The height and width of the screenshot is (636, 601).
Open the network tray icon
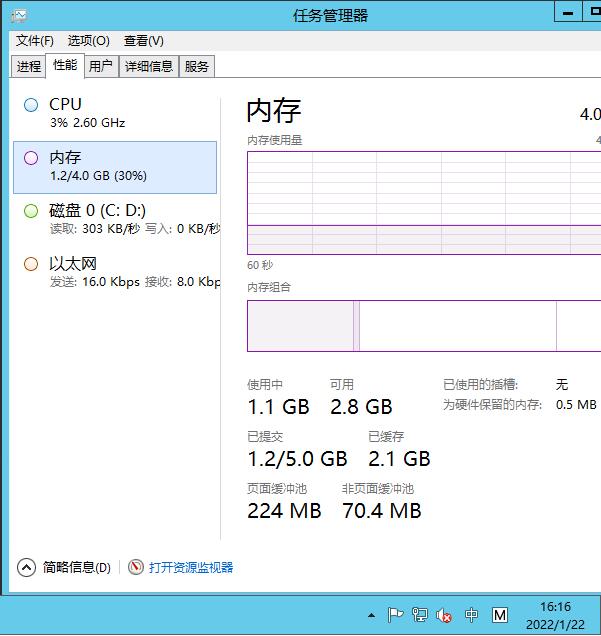[x=420, y=615]
